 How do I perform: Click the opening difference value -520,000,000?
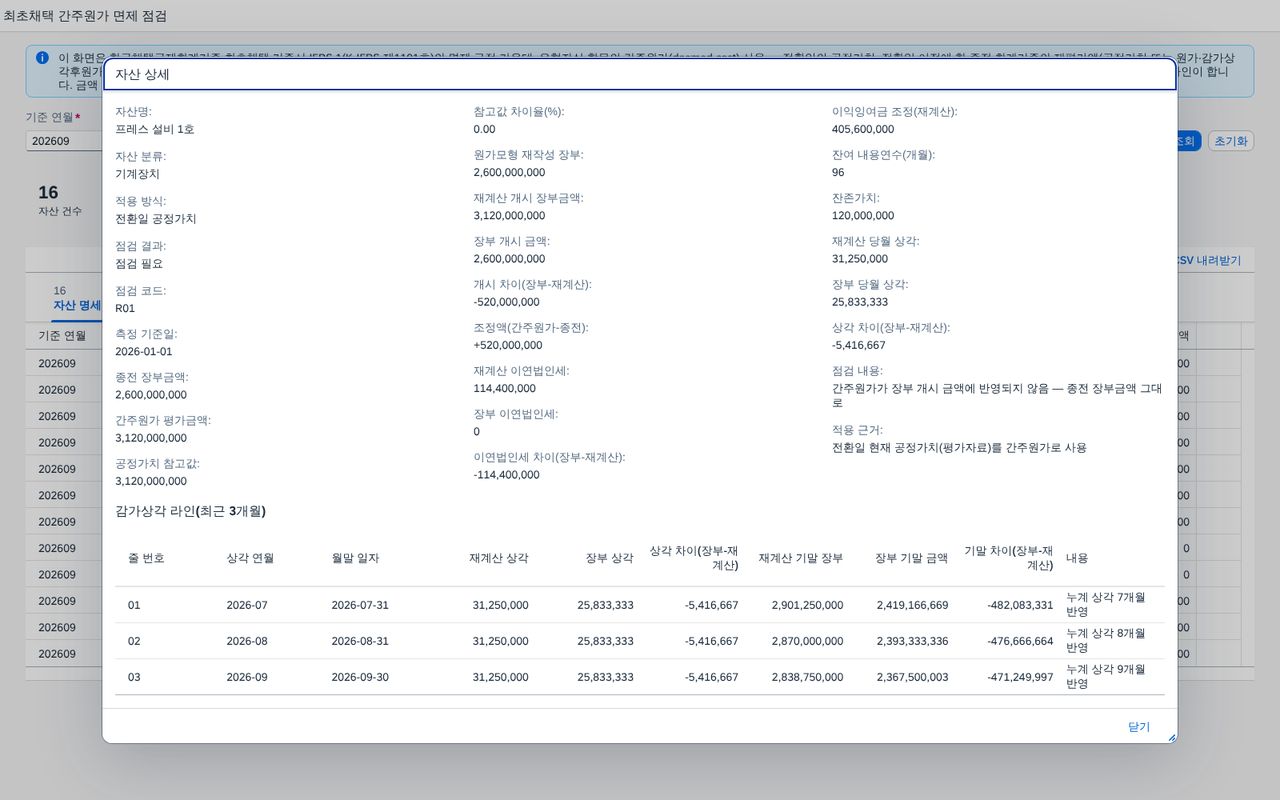(x=506, y=302)
